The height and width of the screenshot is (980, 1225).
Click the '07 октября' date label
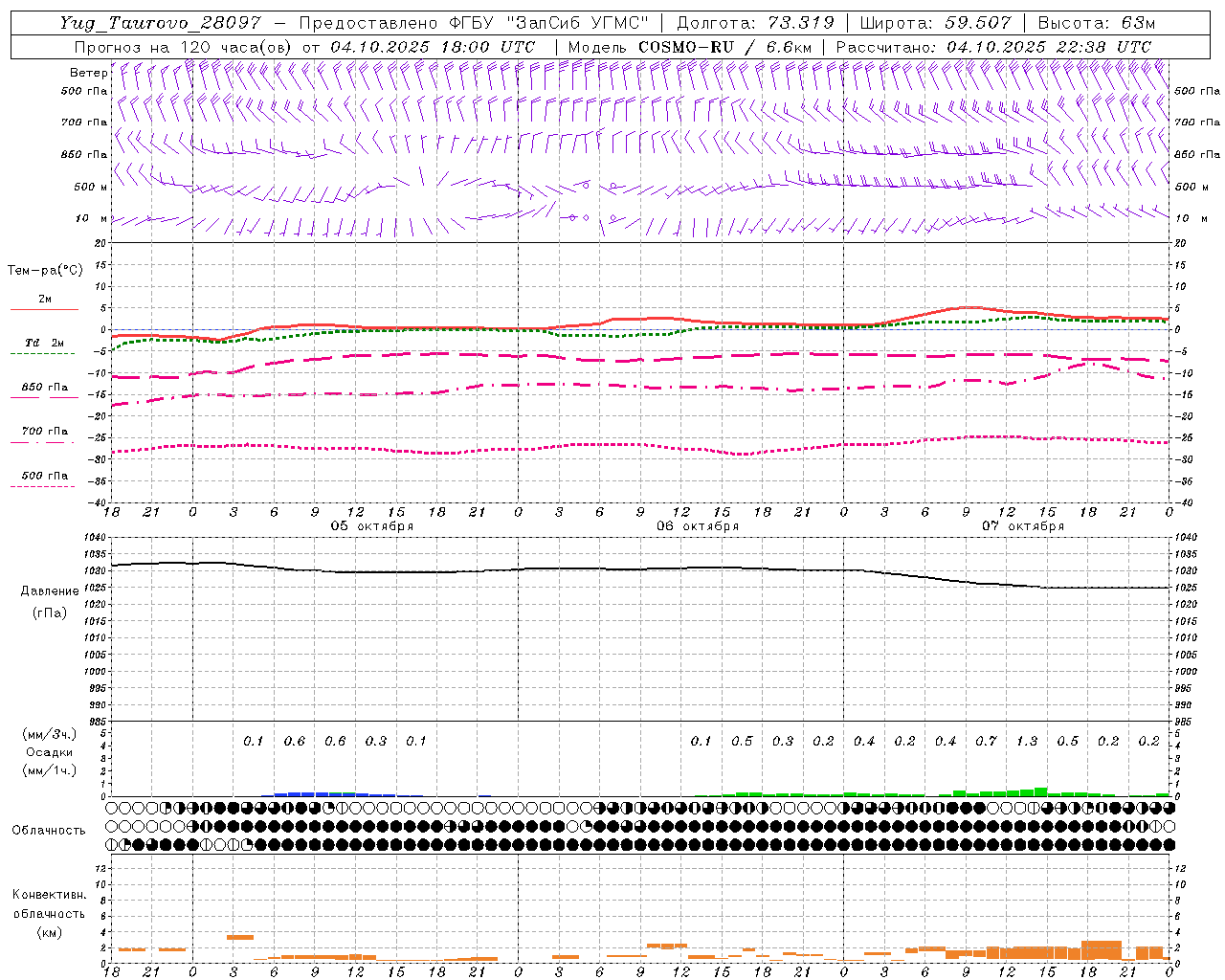[x=1023, y=526]
